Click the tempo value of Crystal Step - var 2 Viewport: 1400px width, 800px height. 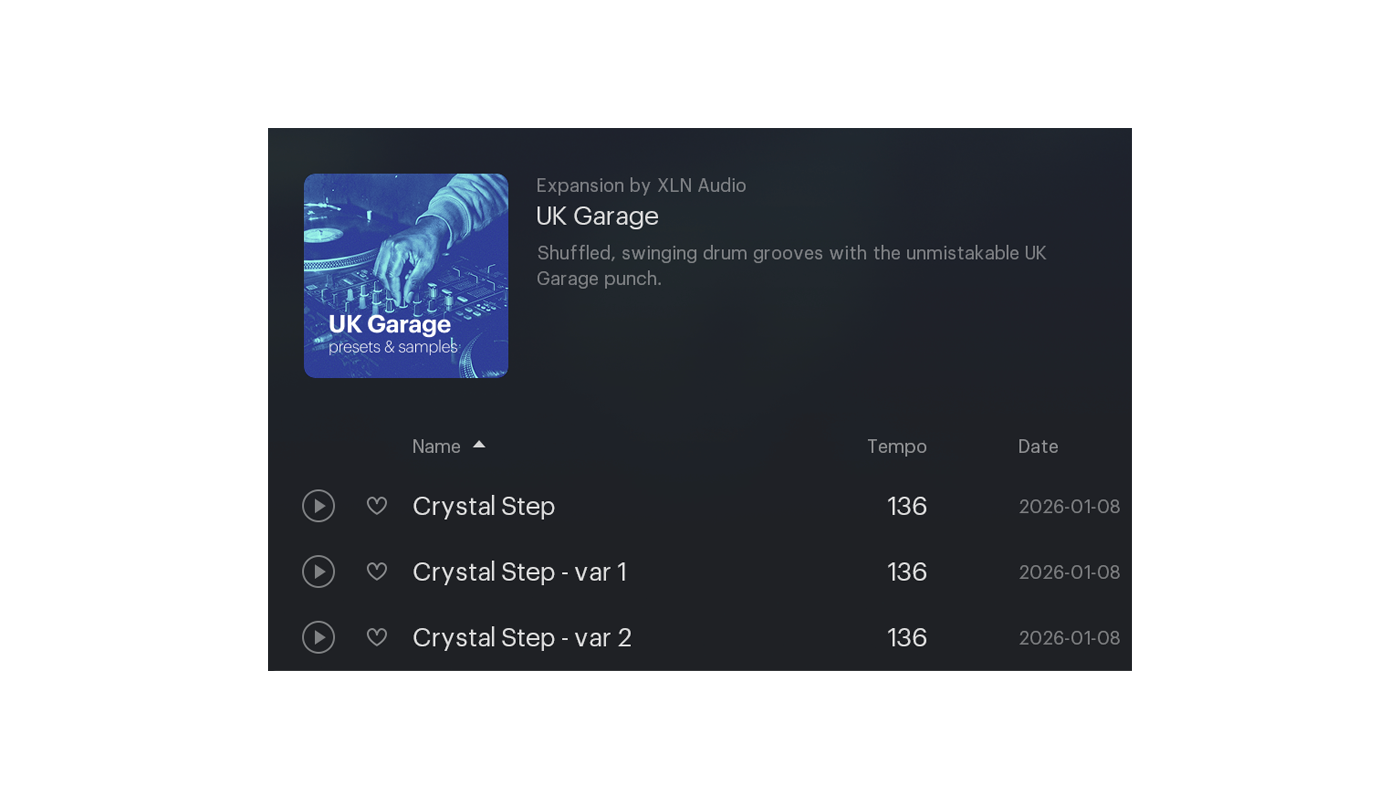pyautogui.click(x=907, y=637)
